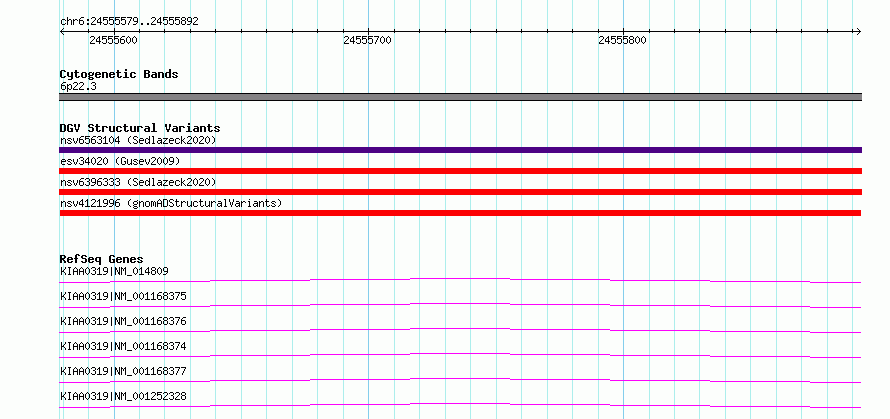This screenshot has height=419, width=890.
Task: Click the KIAA0319|NM_001168374 transcript label
Action: [x=123, y=346]
